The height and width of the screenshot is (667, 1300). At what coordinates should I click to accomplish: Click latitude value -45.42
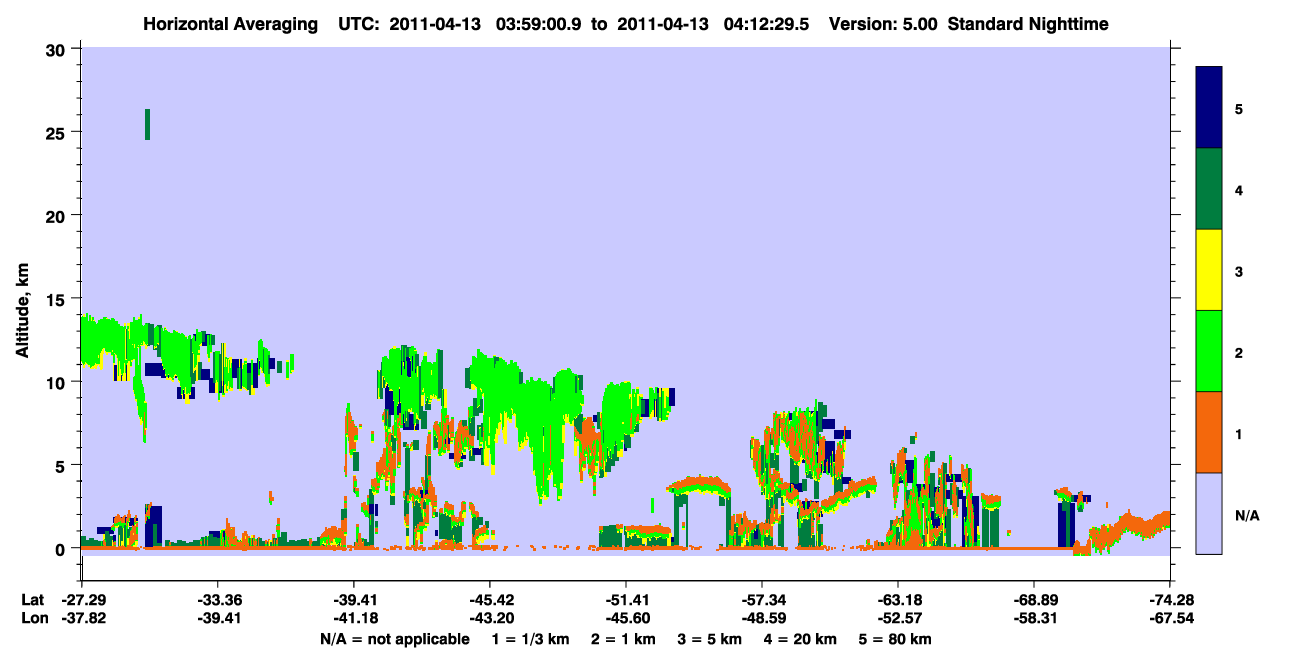pyautogui.click(x=489, y=600)
